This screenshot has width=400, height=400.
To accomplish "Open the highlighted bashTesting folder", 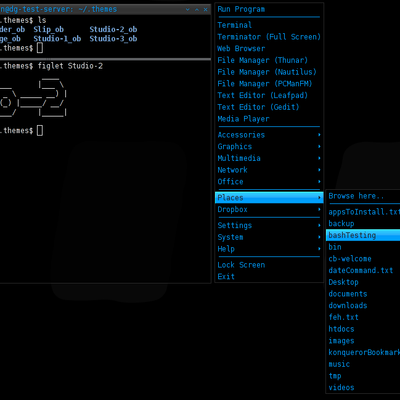I will point(363,235).
